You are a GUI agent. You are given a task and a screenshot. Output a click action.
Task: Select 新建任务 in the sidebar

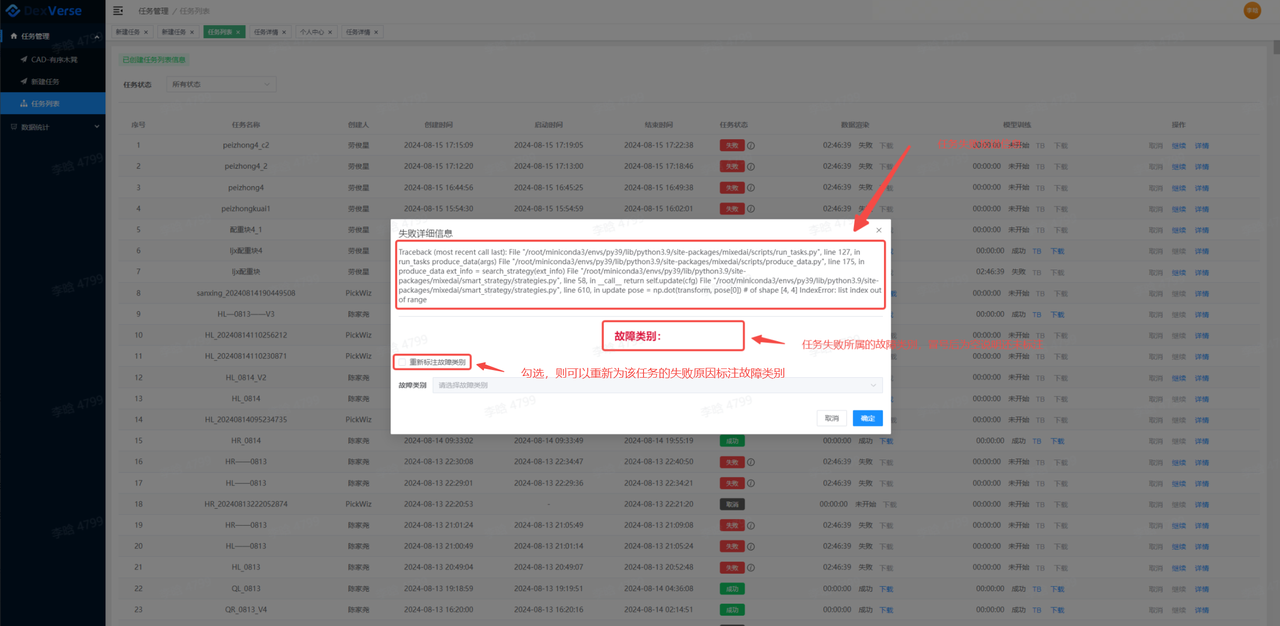(x=44, y=81)
